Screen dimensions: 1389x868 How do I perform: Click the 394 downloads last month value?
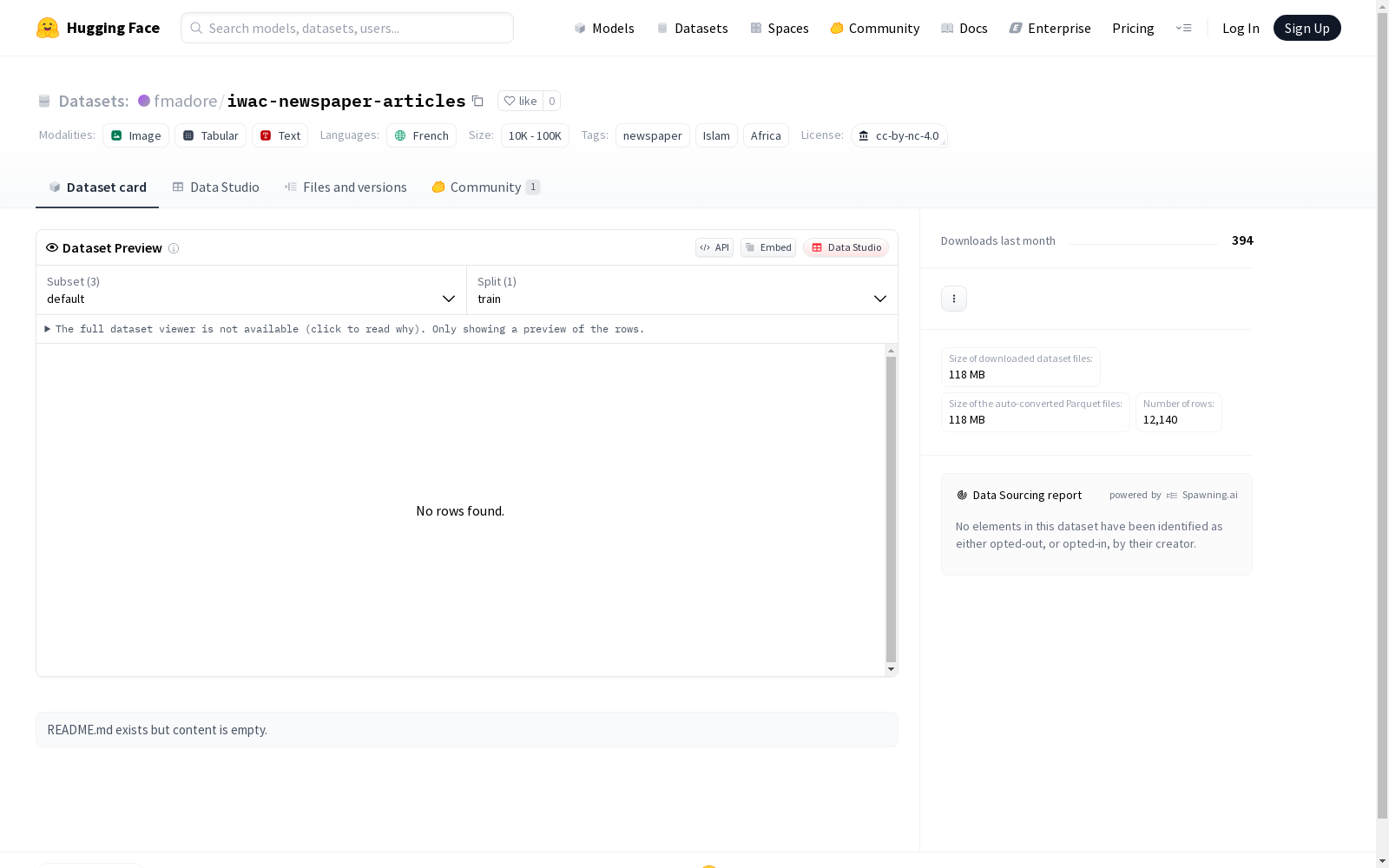click(1242, 240)
